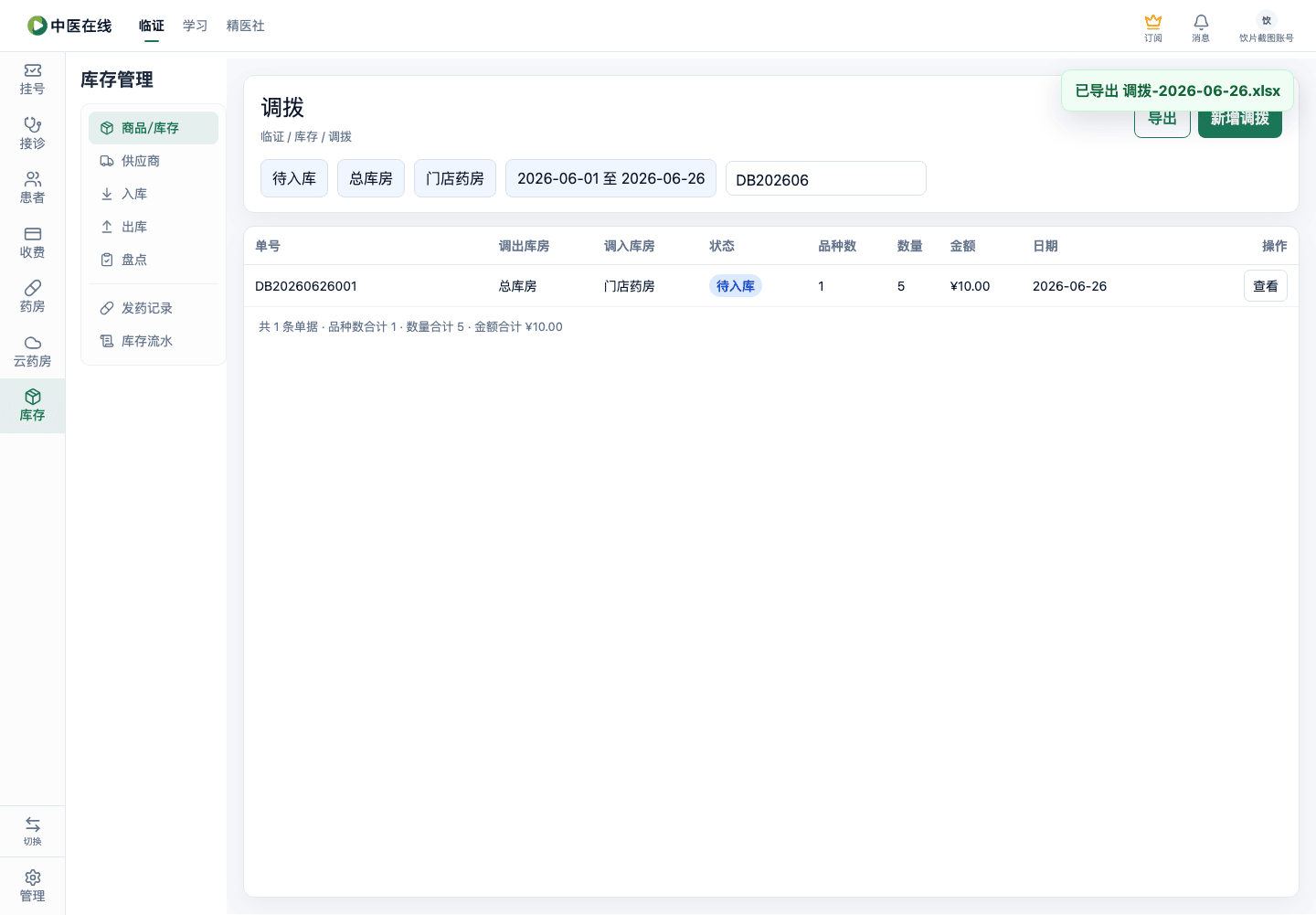The height and width of the screenshot is (915, 1316).
Task: Click 查看 for order DB20260626001
Action: tap(1266, 286)
